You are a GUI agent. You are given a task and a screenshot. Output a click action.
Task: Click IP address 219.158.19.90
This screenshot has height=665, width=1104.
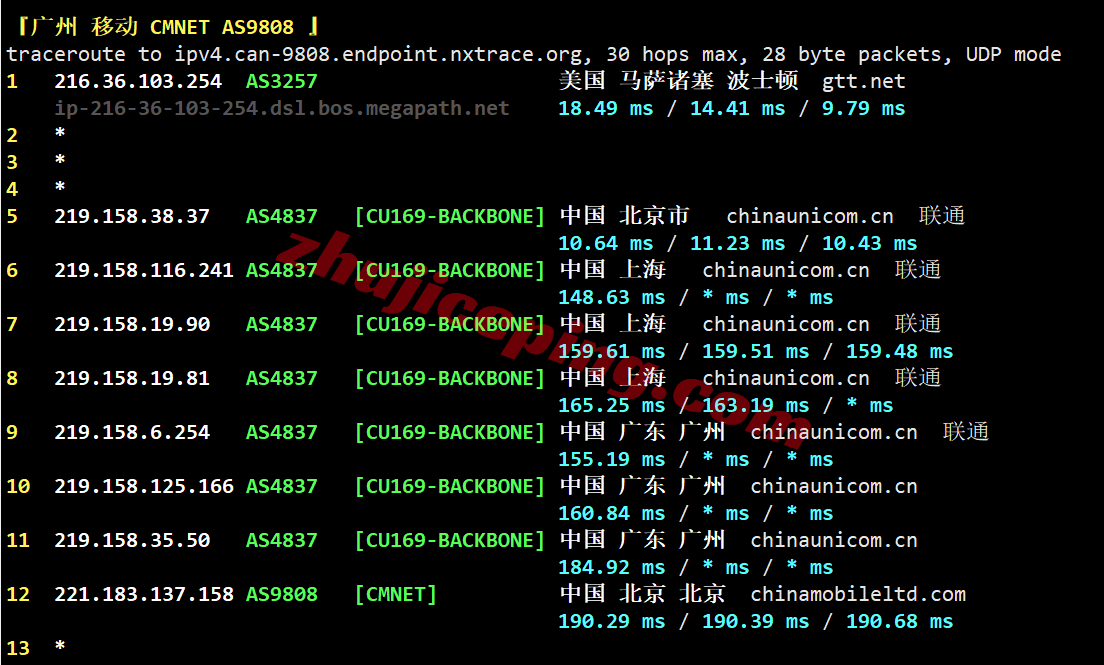(132, 325)
